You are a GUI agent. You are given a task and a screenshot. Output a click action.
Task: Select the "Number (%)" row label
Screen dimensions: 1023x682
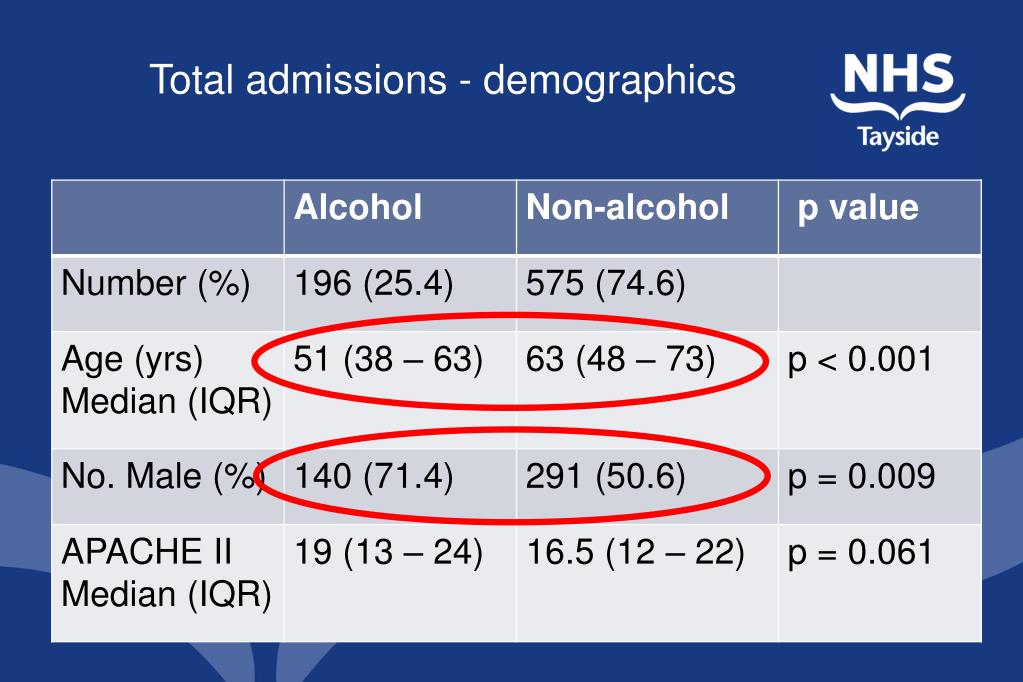[156, 284]
